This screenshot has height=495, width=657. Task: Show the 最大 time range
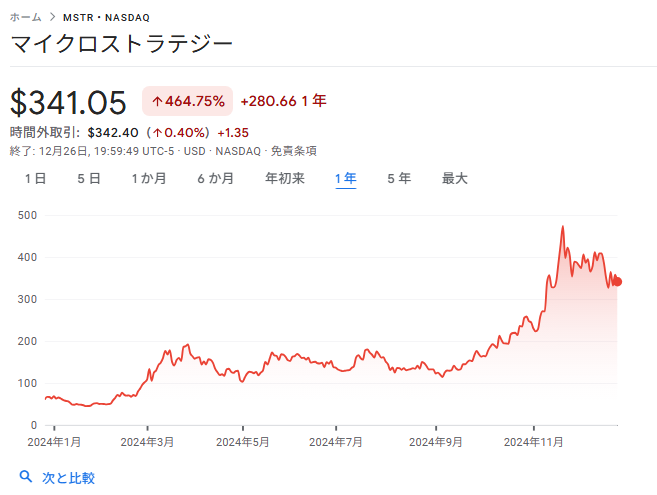(454, 178)
